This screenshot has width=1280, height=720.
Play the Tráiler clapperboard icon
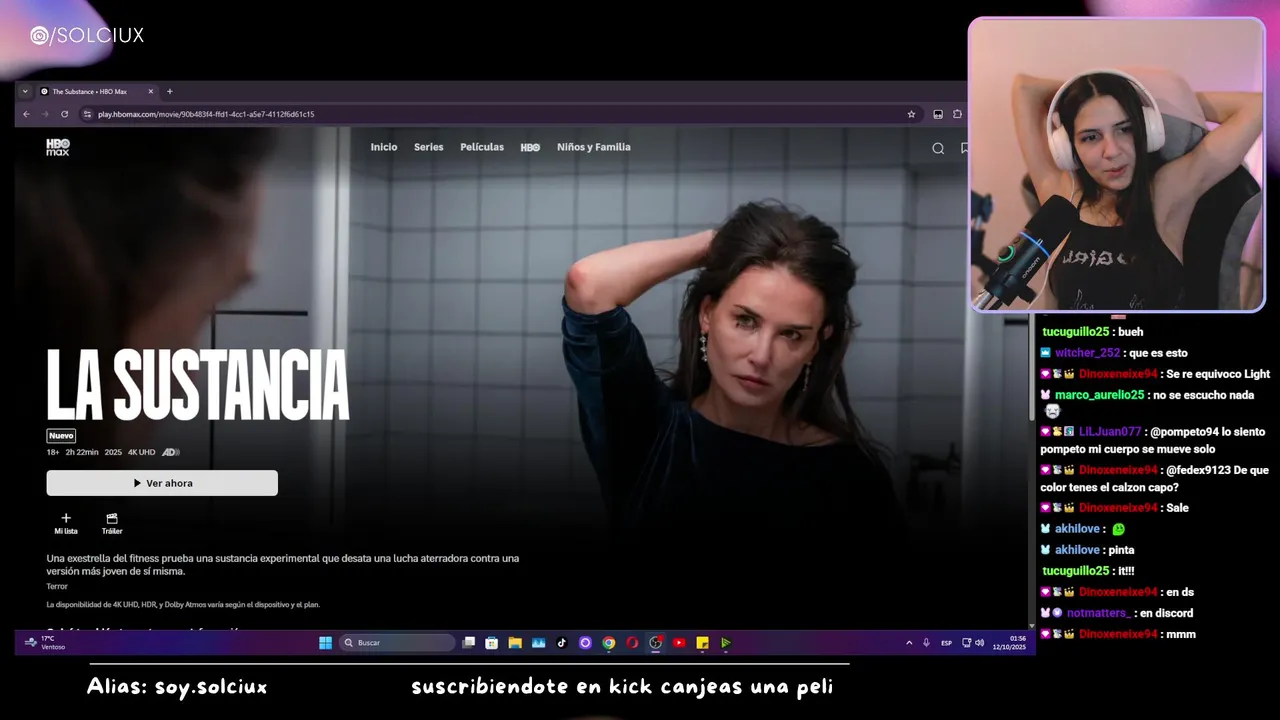112,518
